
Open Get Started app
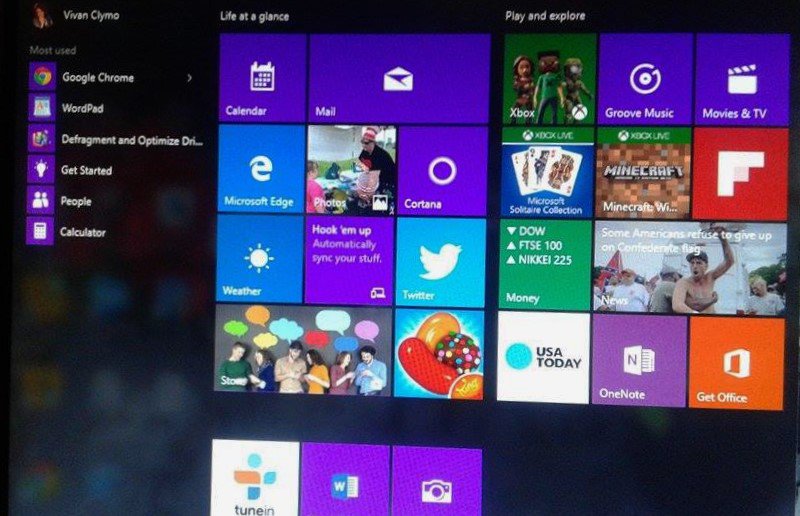[x=87, y=170]
